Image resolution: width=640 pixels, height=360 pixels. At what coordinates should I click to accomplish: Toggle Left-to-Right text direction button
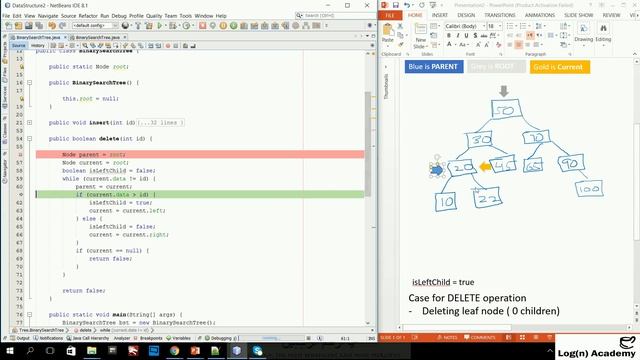530,36
